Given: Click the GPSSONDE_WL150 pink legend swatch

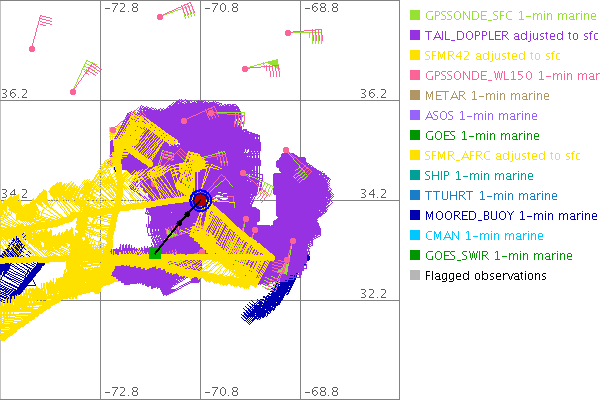Looking at the screenshot, I should (415, 76).
